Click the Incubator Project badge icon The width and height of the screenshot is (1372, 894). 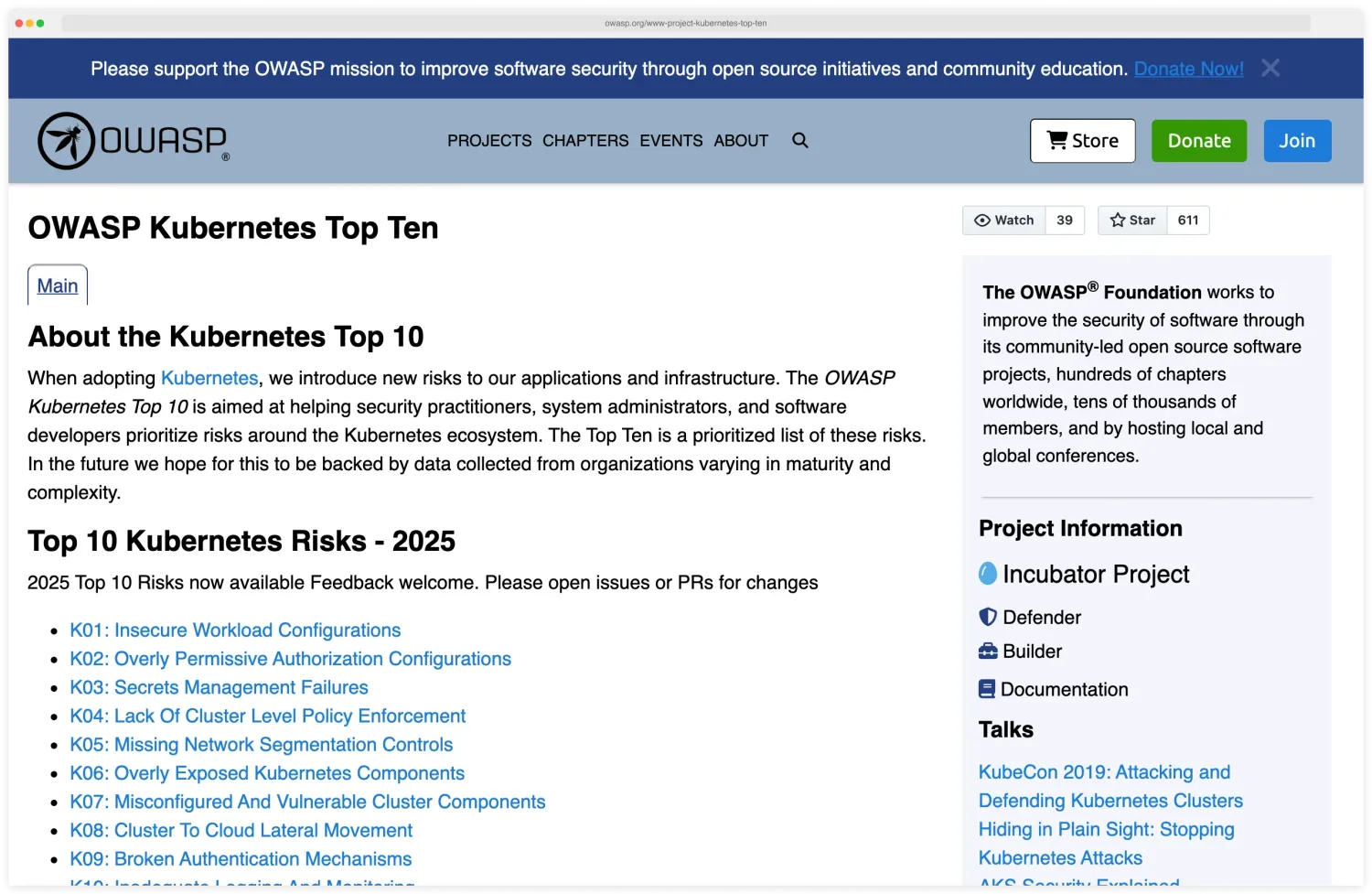[x=988, y=574]
